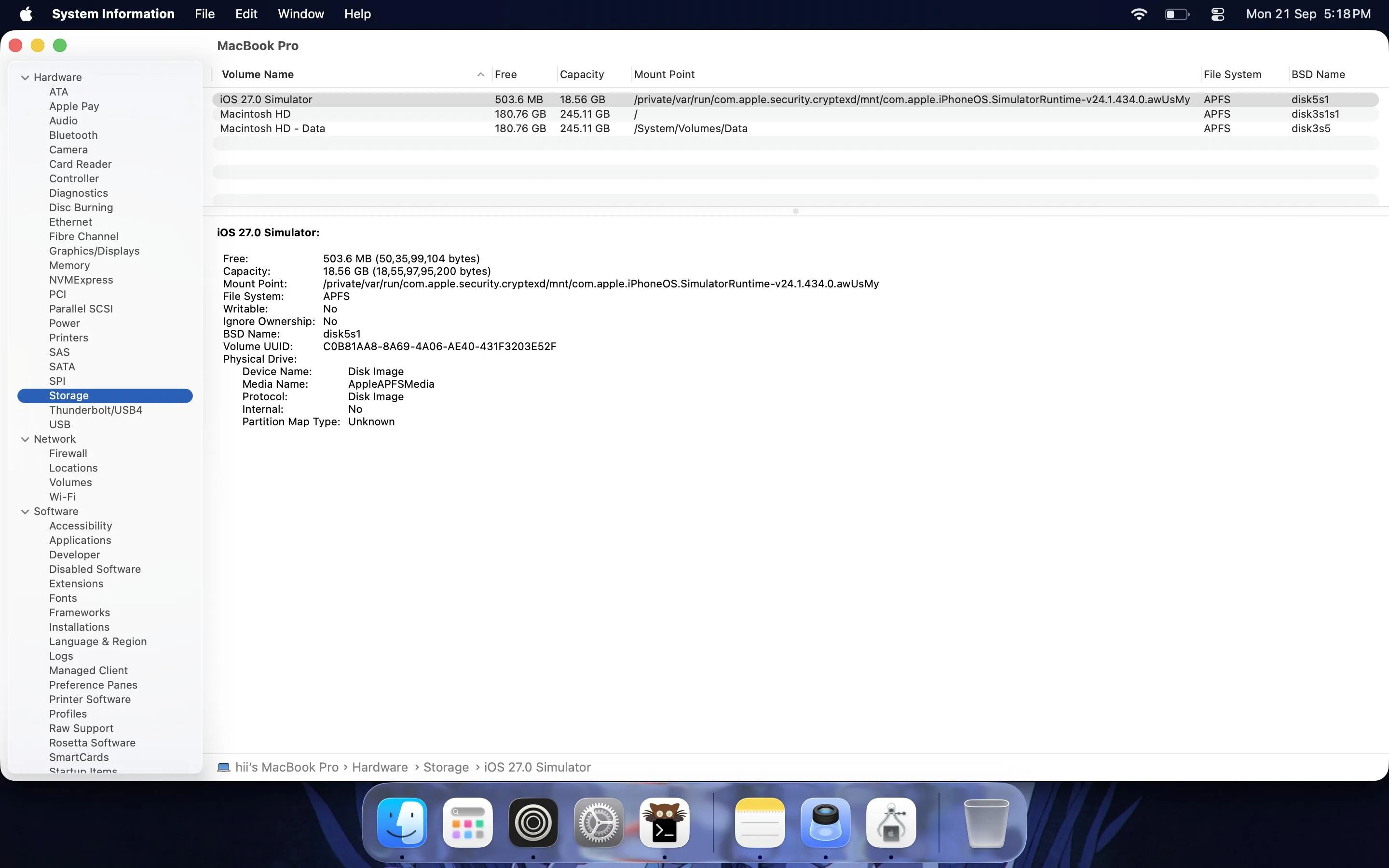Open Control Center in menu bar

[x=1217, y=14]
